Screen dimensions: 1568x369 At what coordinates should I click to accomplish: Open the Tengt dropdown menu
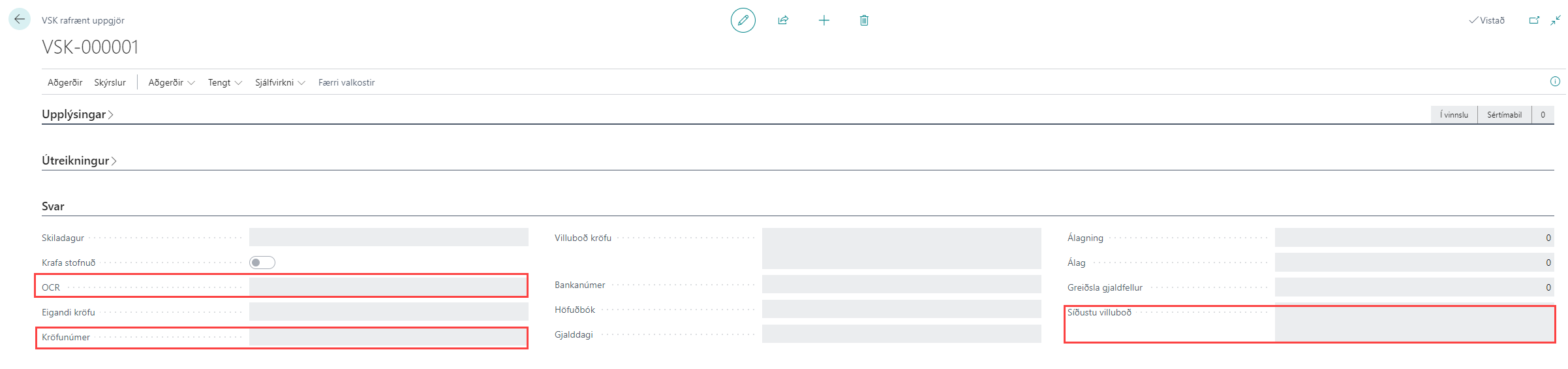click(x=224, y=82)
